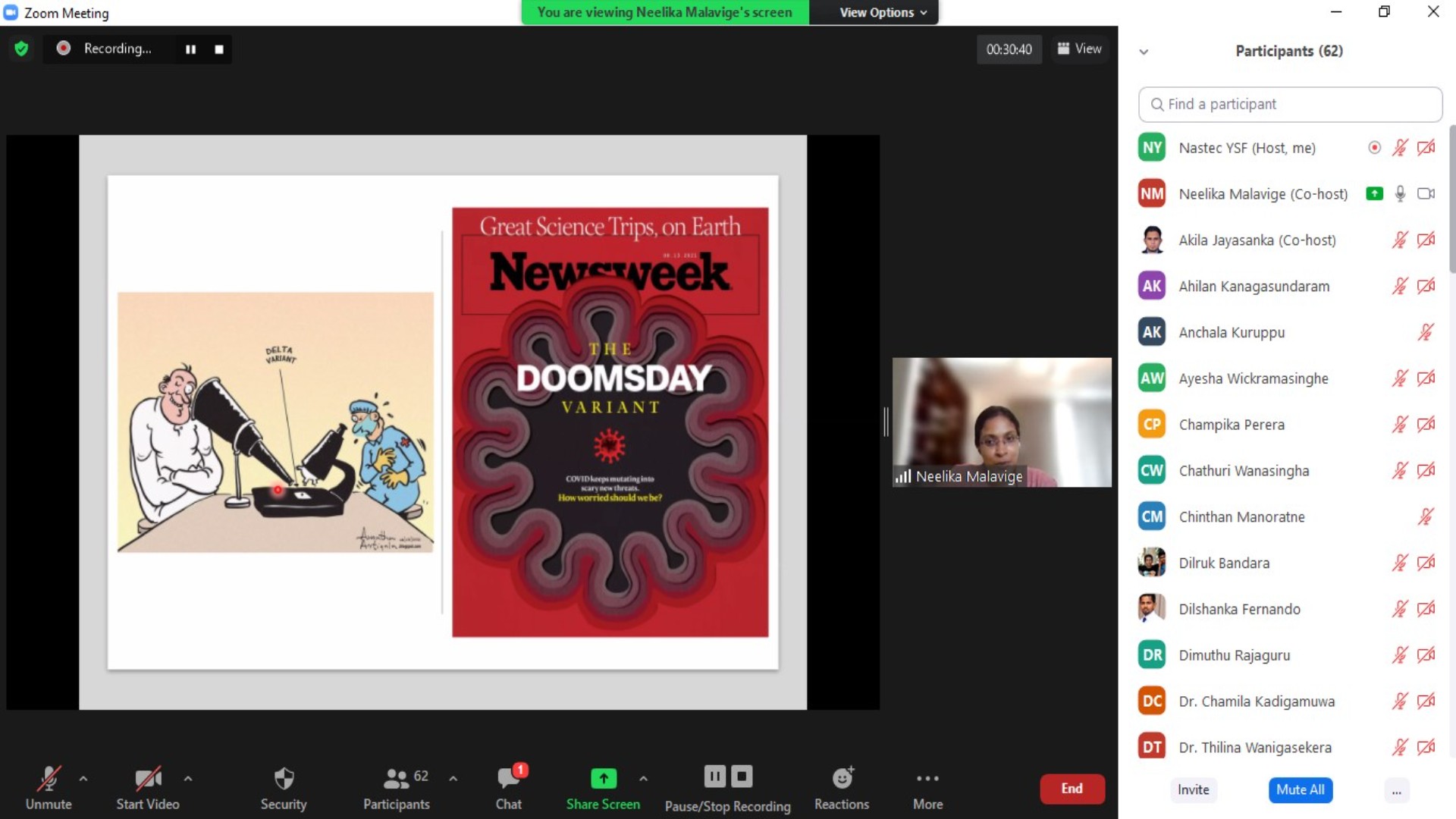Click video-off icon for Dr. Thilina Wanigasekera
Image resolution: width=1456 pixels, height=819 pixels.
pyautogui.click(x=1426, y=748)
